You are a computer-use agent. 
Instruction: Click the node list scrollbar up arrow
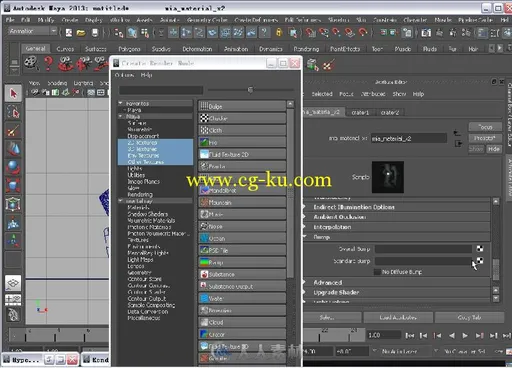(x=290, y=104)
